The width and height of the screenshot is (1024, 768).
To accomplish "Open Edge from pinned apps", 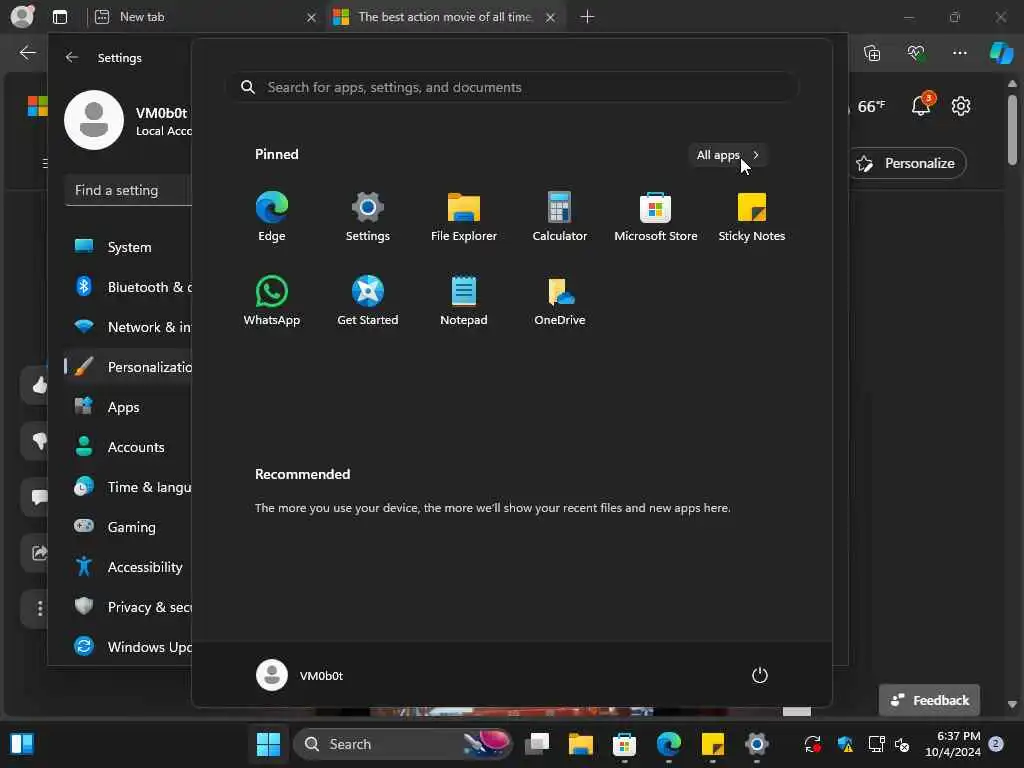I will 272,217.
